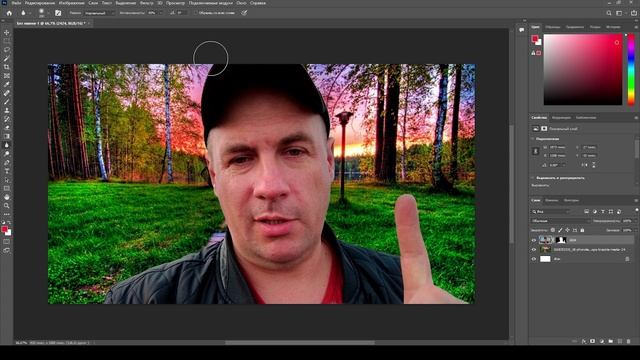Toggle lock image pixels brush icon
Viewport: 640px width, 360px height.
click(560, 230)
